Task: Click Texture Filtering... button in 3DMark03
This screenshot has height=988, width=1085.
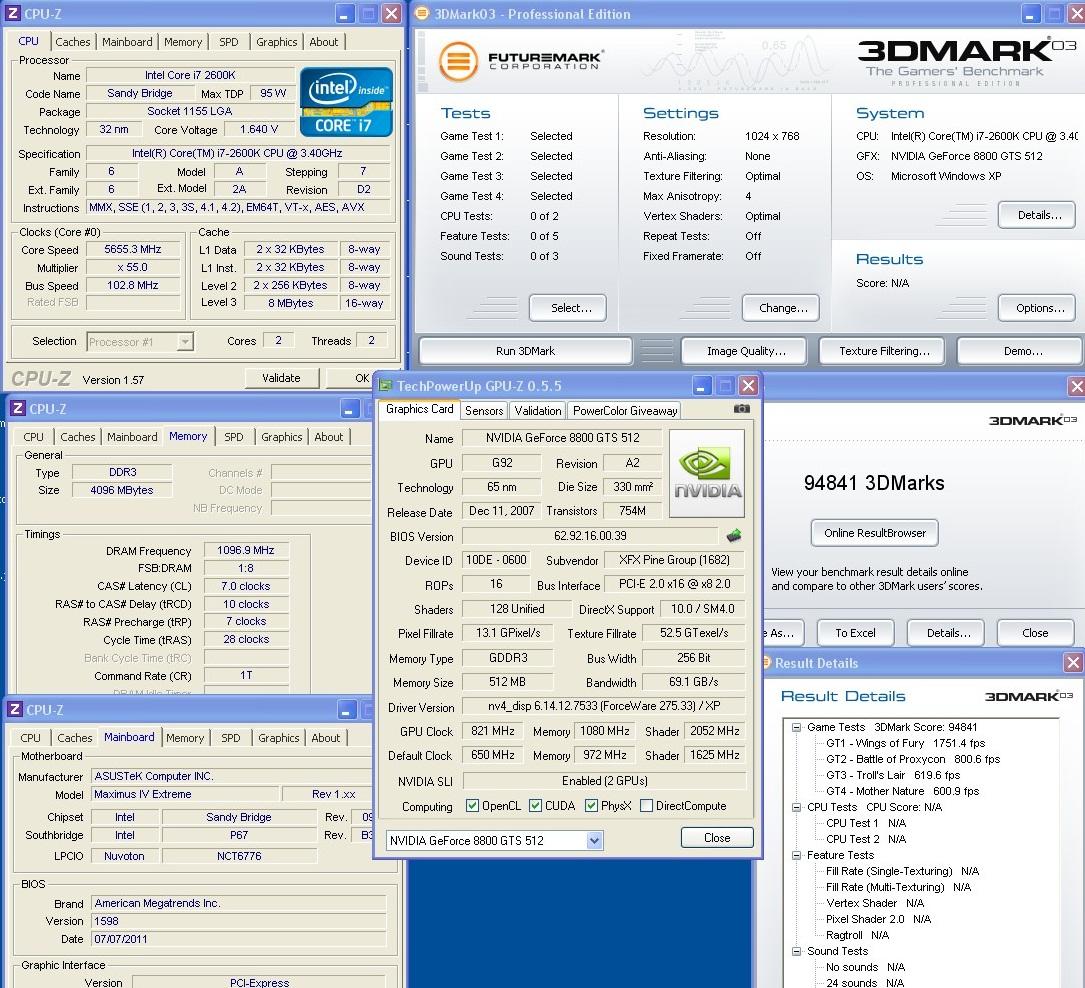Action: click(882, 351)
